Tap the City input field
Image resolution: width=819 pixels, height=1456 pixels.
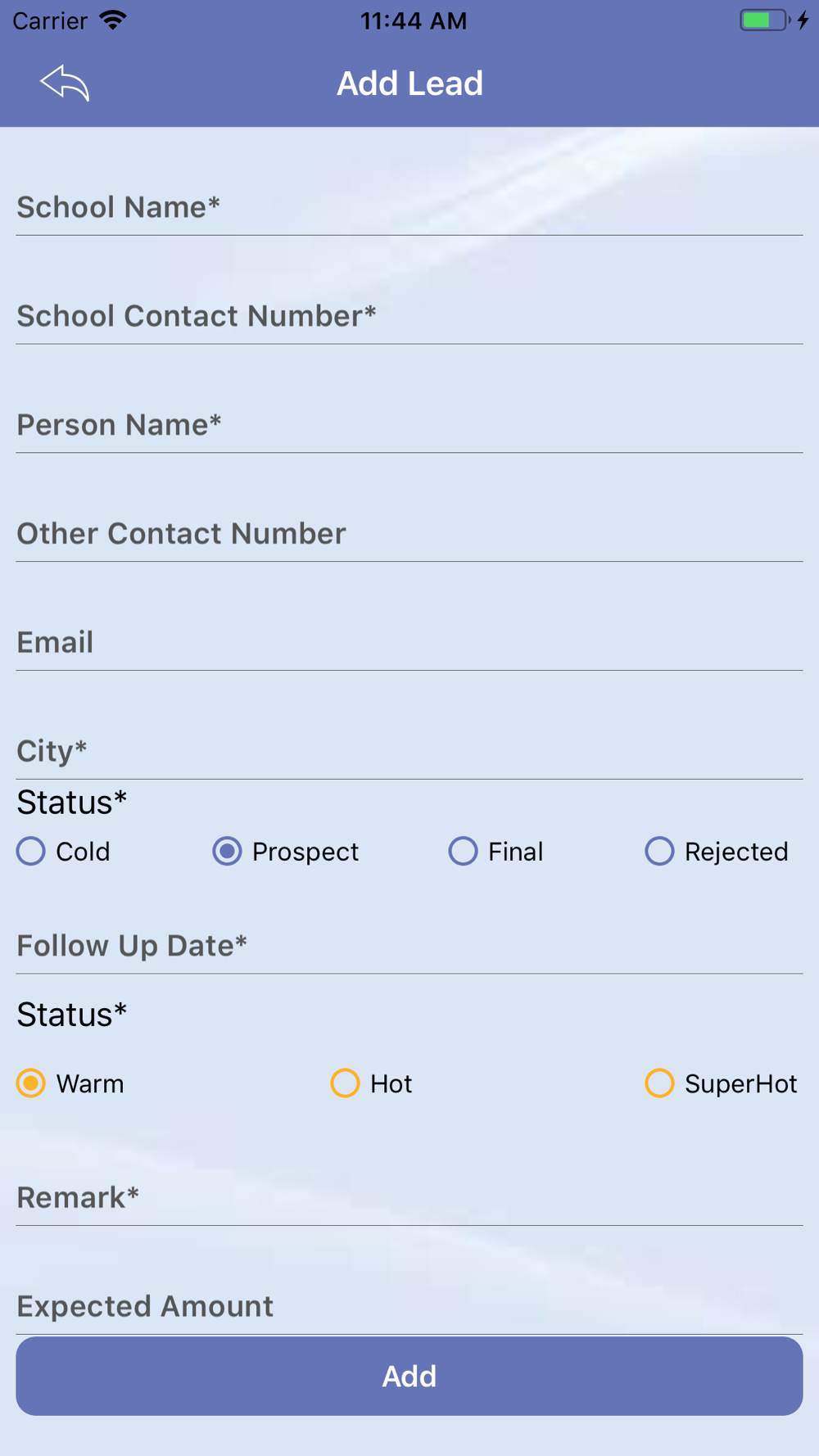[409, 751]
